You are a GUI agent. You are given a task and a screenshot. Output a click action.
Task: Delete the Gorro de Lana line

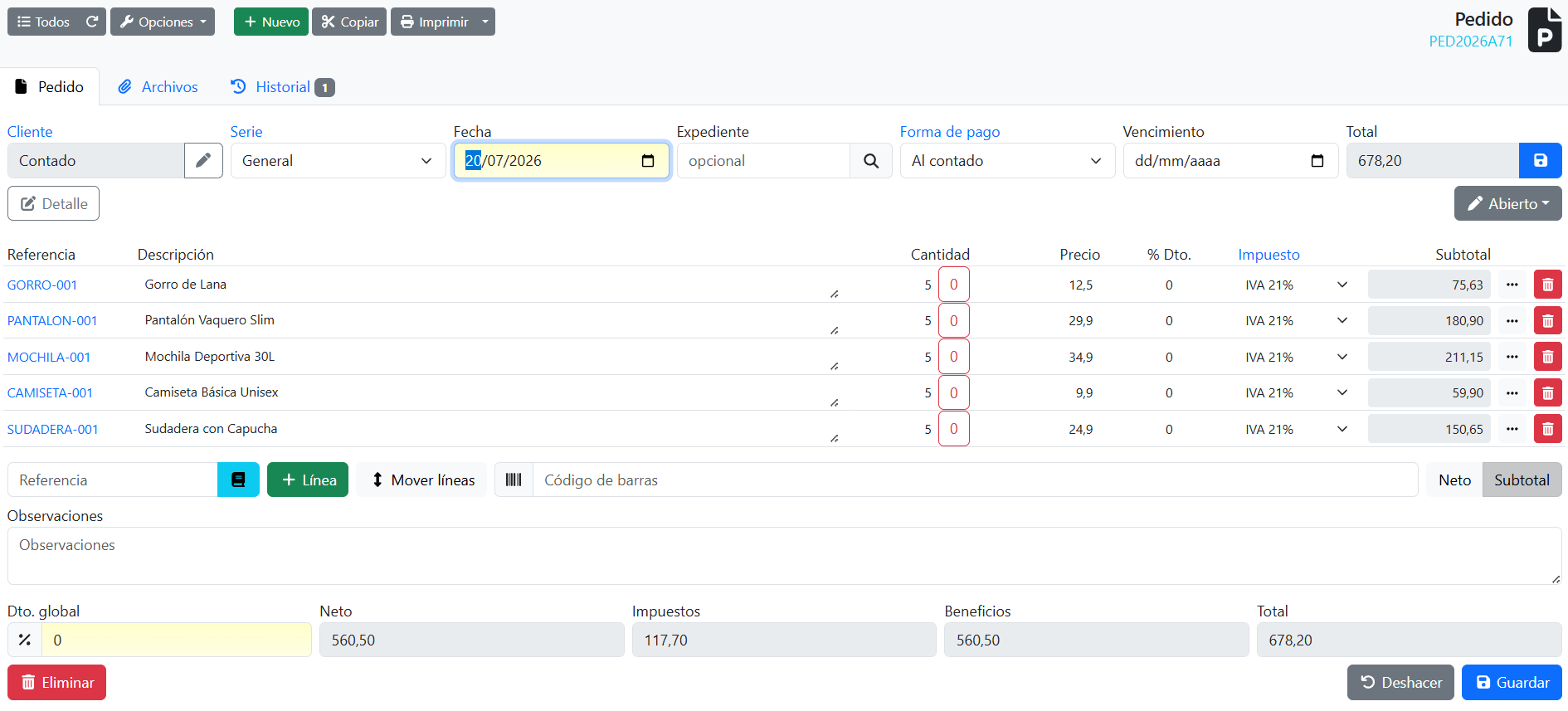coord(1547,285)
